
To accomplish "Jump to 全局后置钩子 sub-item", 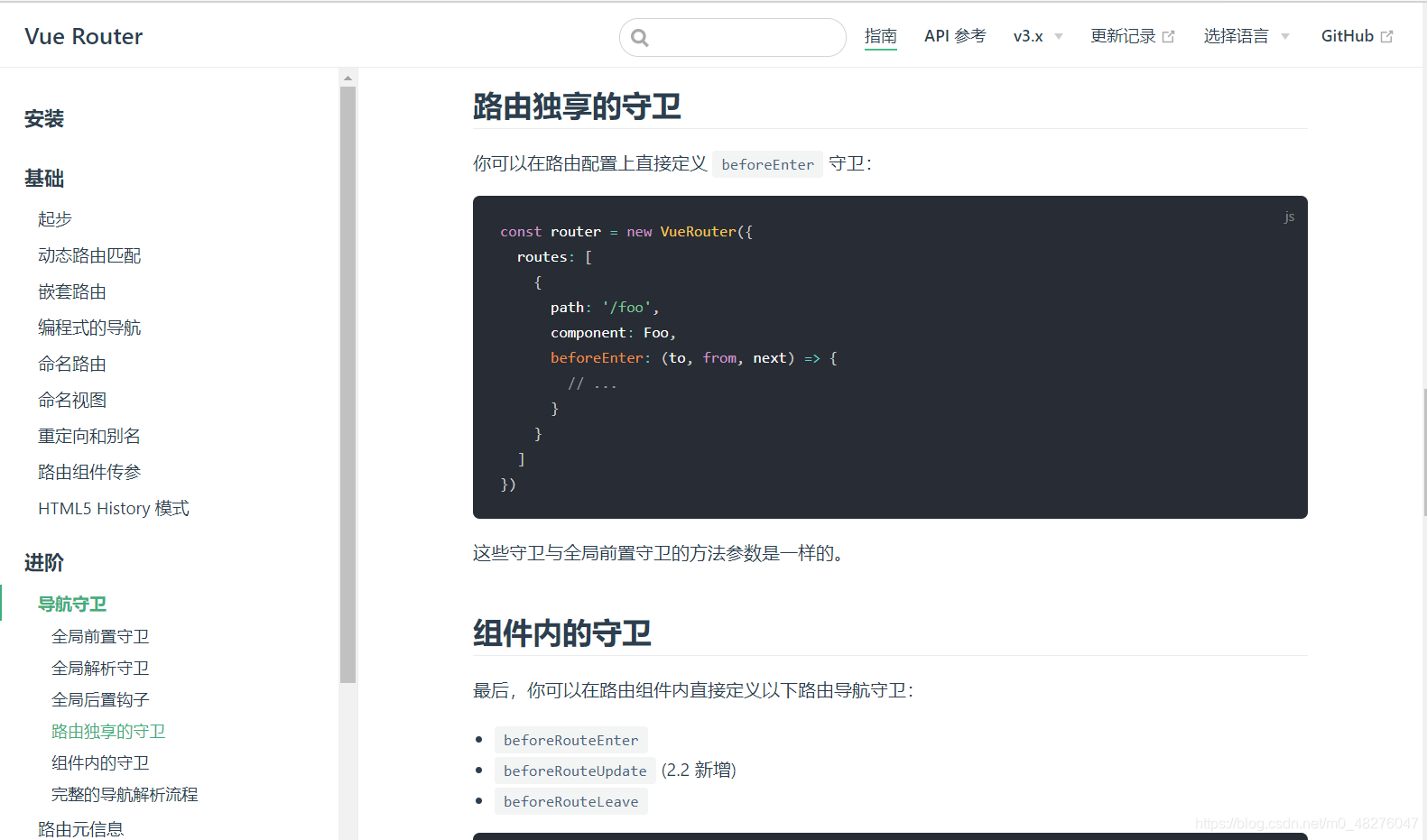I will click(x=100, y=699).
